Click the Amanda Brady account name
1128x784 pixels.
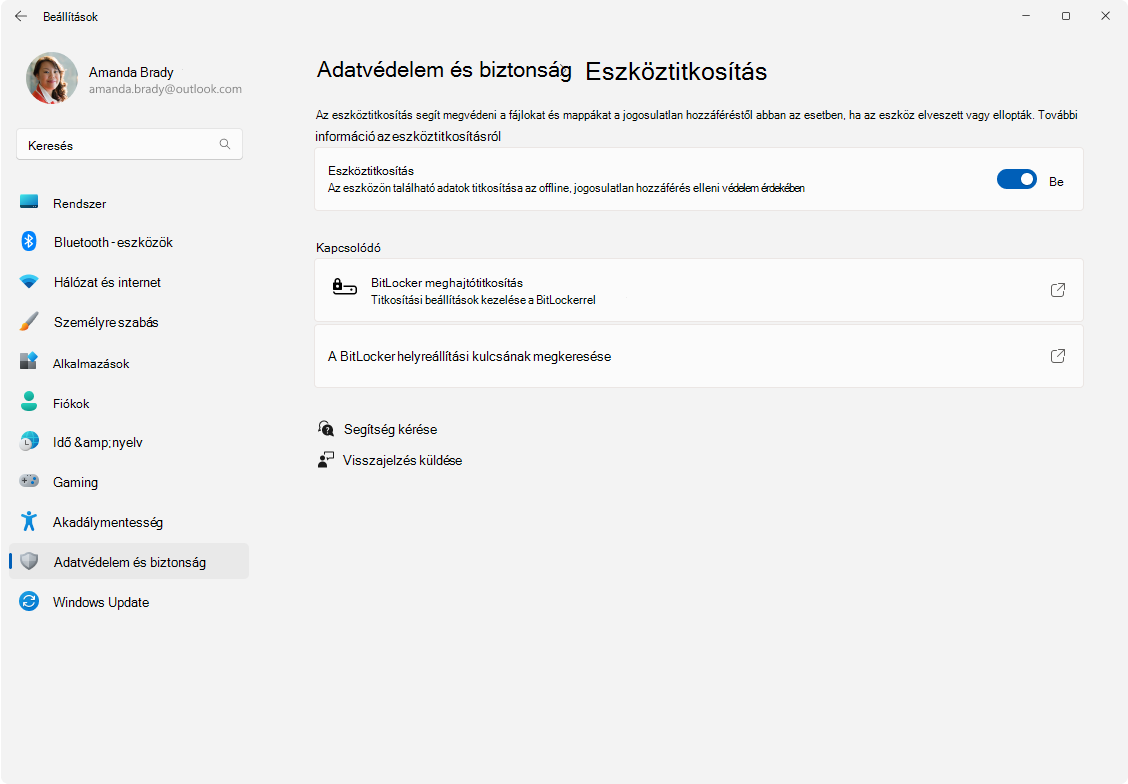click(x=131, y=72)
